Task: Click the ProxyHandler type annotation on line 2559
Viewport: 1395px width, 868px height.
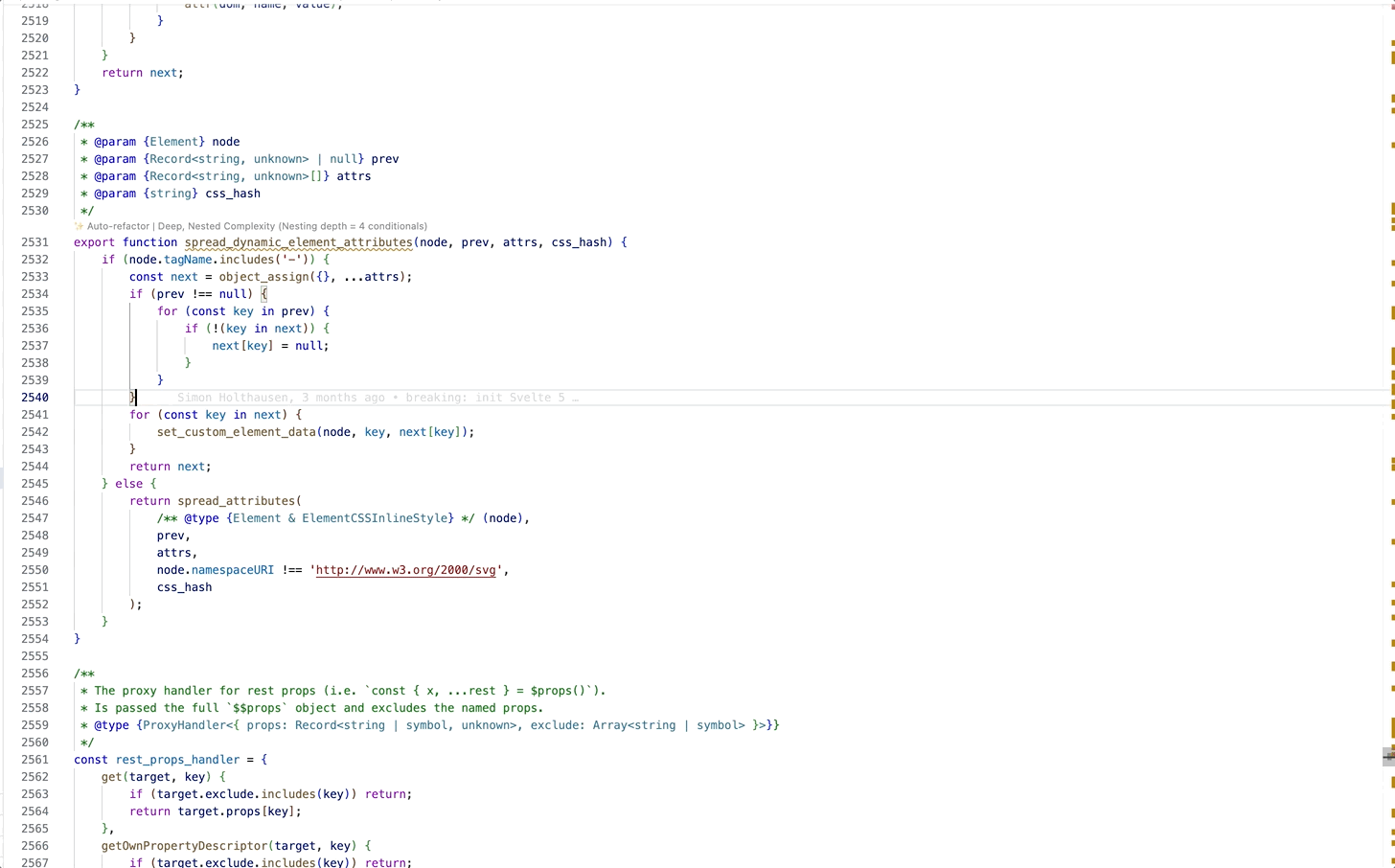Action: 182,725
